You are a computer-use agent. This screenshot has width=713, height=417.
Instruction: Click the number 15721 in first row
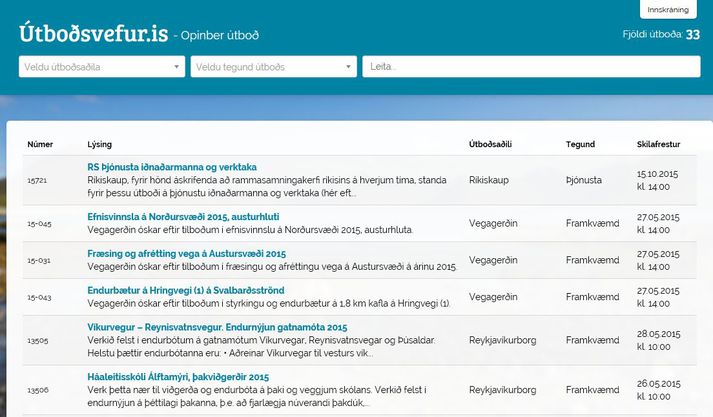click(x=38, y=180)
